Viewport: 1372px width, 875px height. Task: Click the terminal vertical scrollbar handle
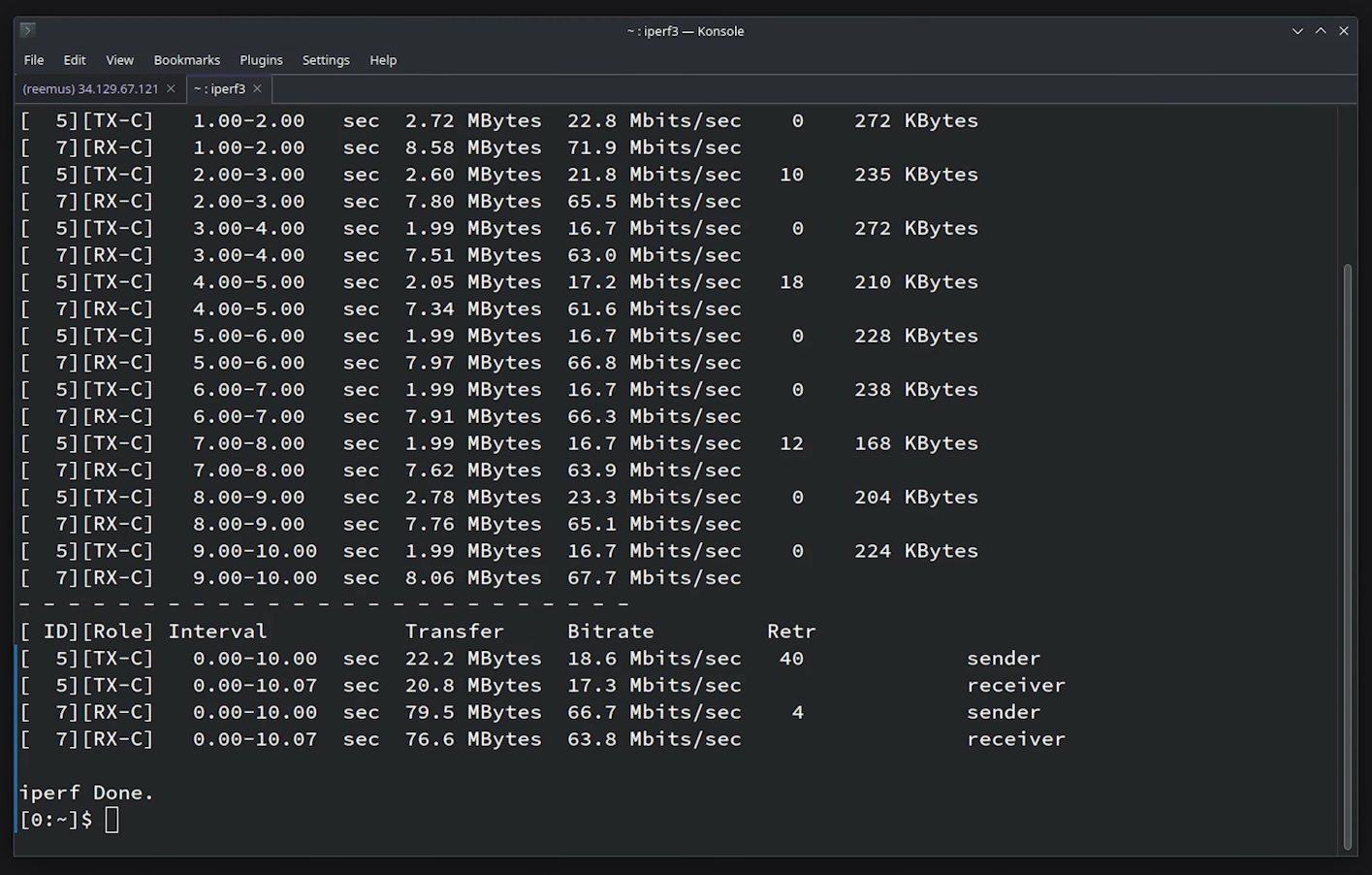tap(1347, 557)
